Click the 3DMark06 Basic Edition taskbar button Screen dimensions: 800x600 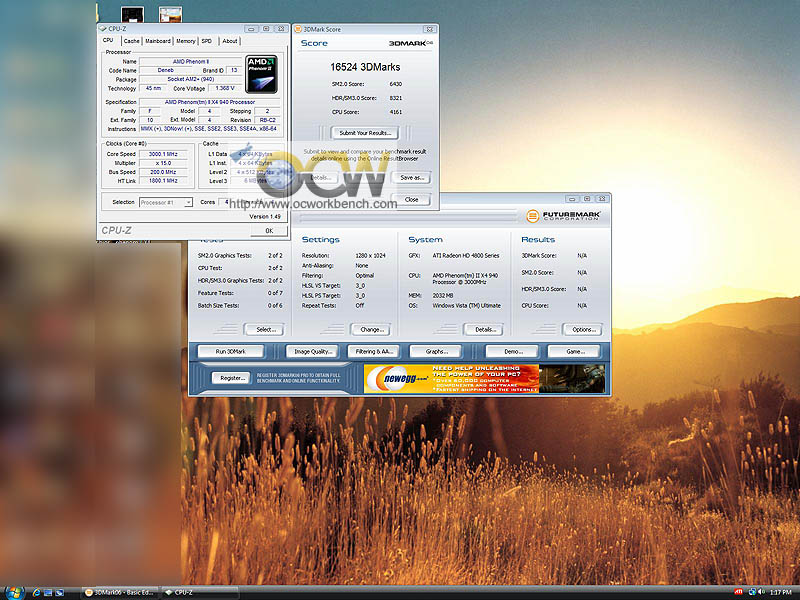[x=120, y=592]
